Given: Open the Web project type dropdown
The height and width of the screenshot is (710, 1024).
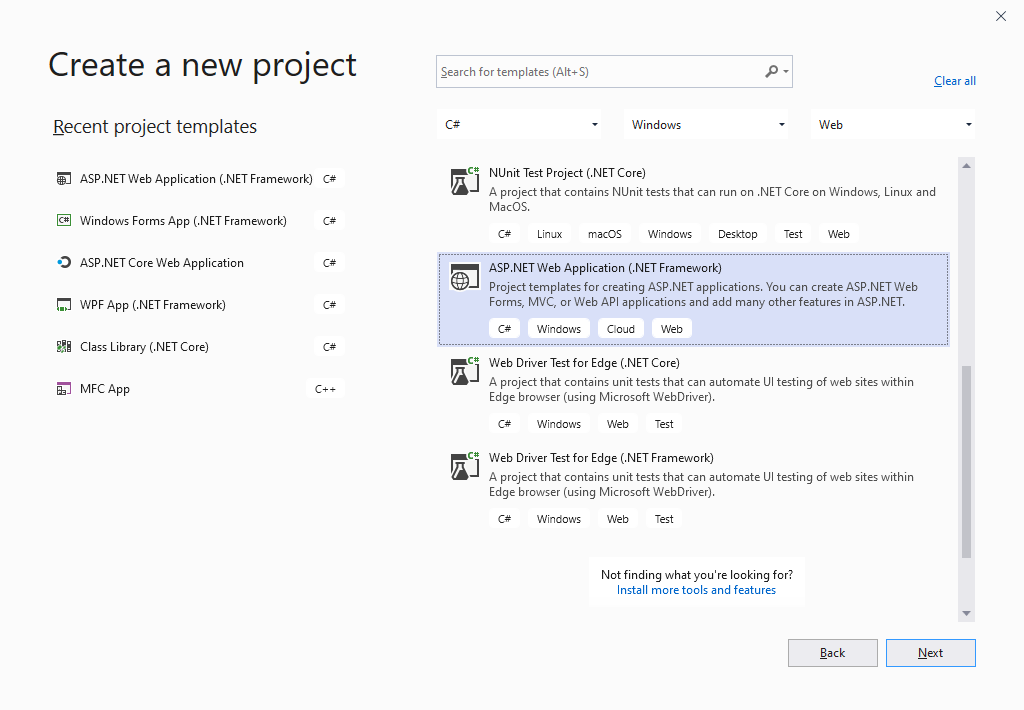Looking at the screenshot, I should tap(893, 124).
